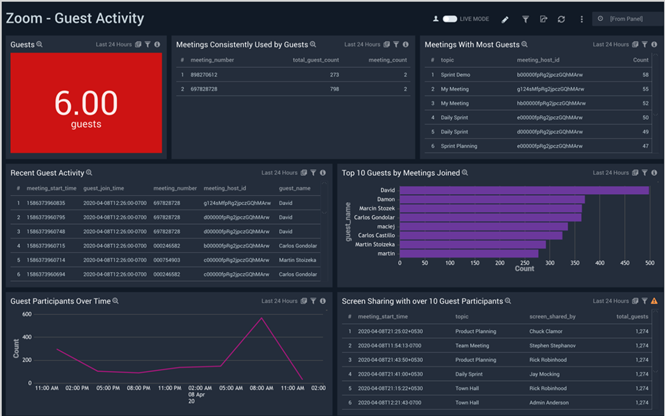Viewport: 665px width, 416px height.
Task: Refresh the dashboard with the refresh icon
Action: (x=561, y=19)
